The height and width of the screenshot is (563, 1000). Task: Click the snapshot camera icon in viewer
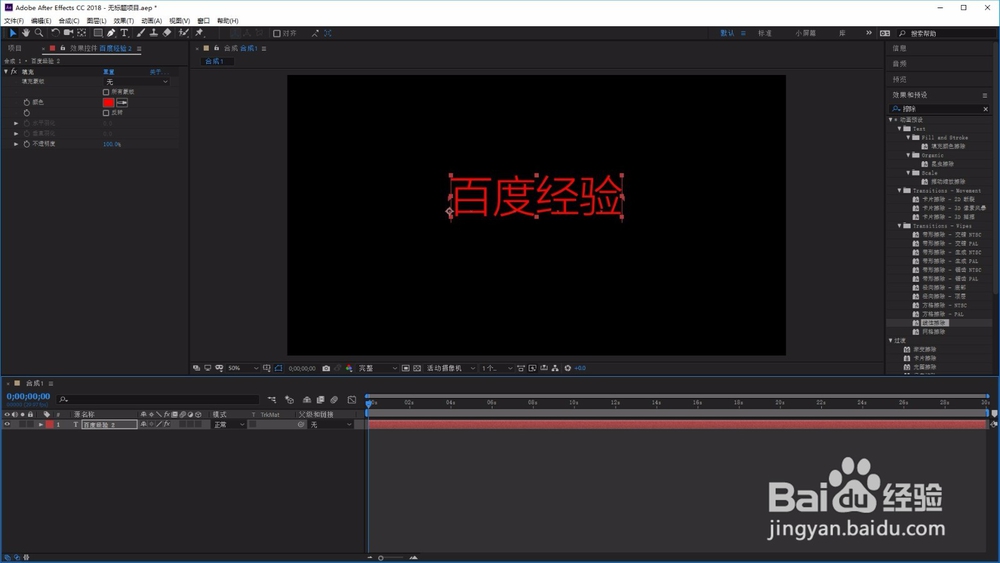326,369
